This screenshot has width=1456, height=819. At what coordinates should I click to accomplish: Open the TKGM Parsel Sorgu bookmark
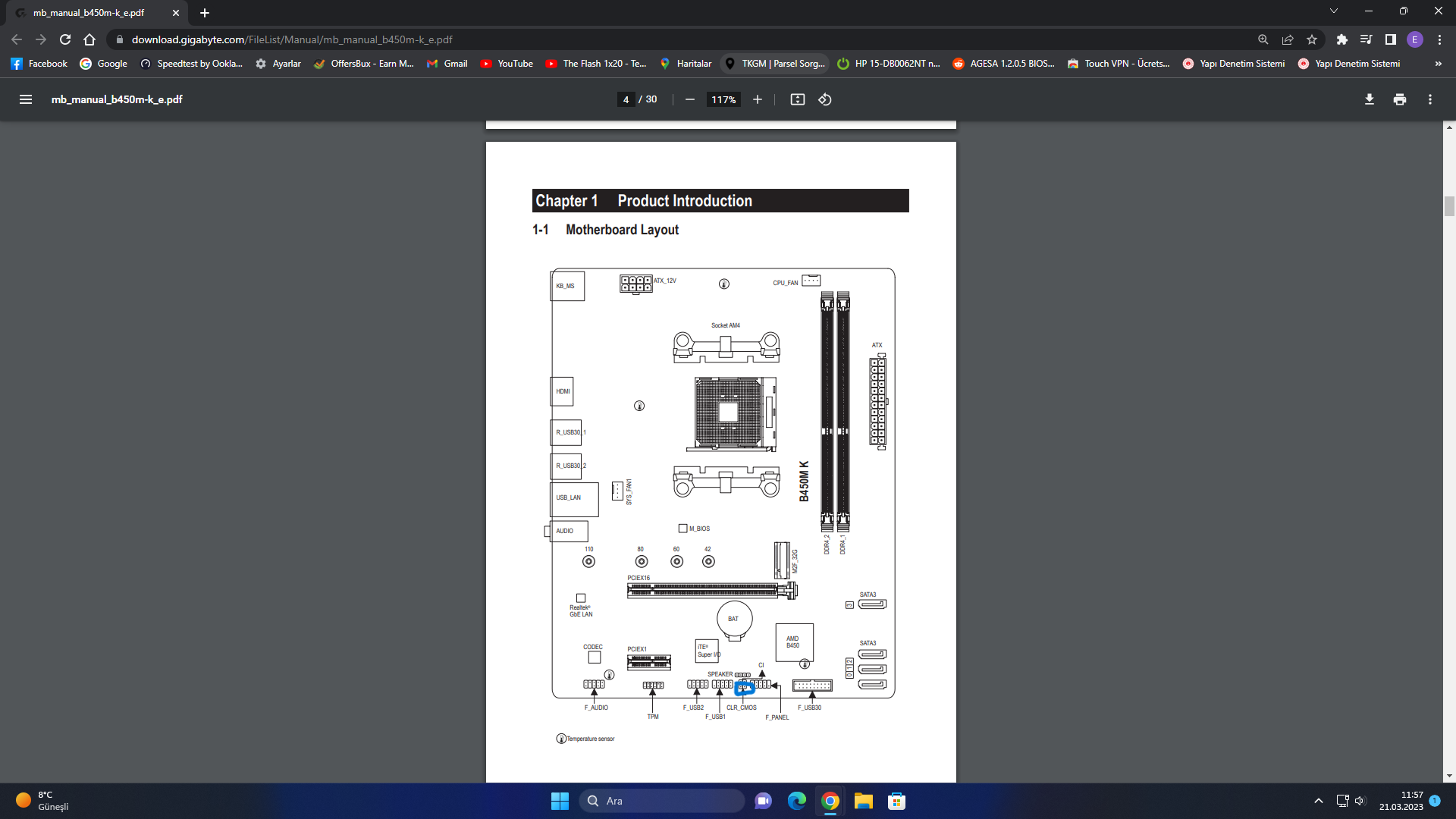point(775,64)
